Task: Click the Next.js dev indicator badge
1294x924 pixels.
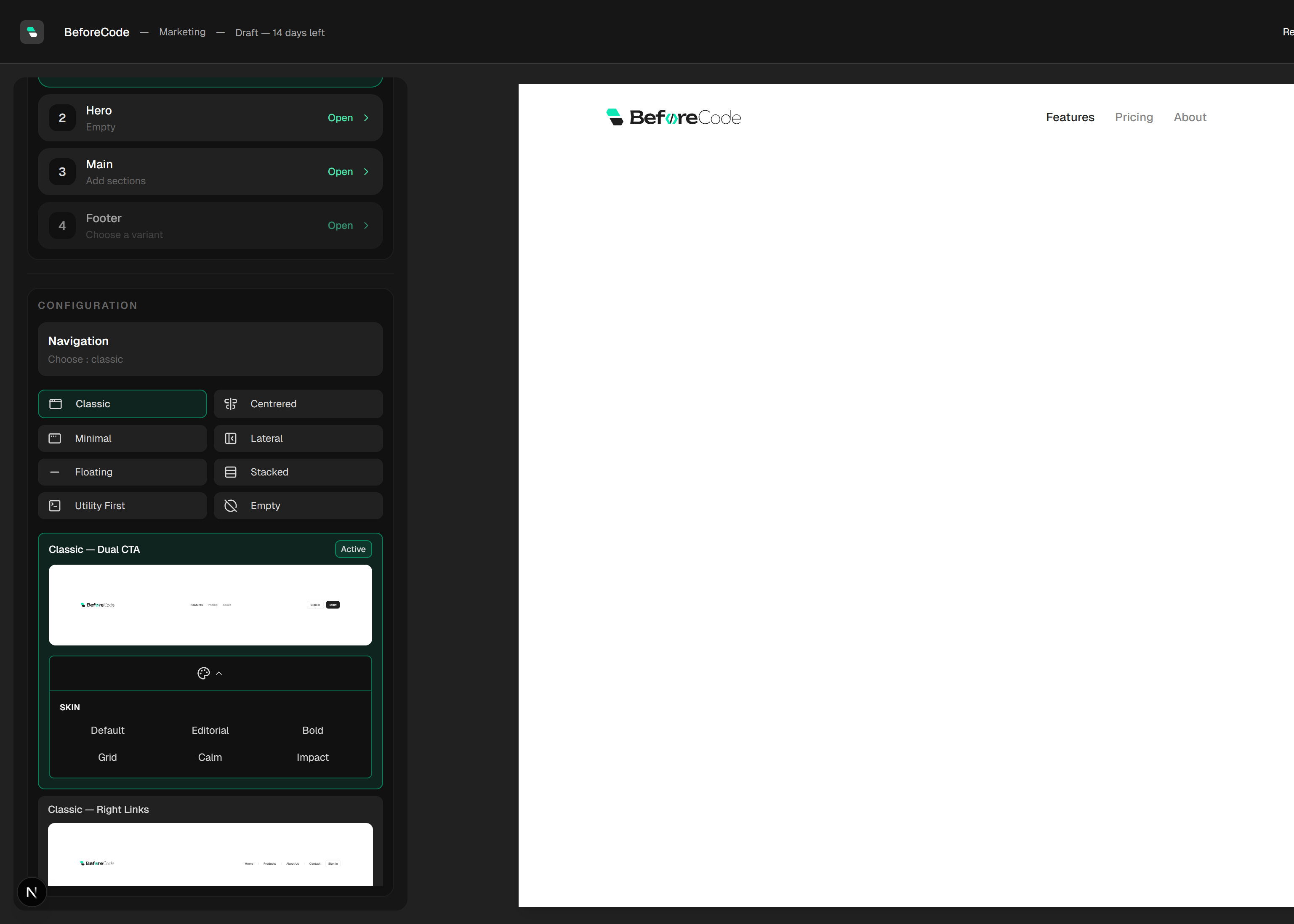Action: (x=32, y=892)
